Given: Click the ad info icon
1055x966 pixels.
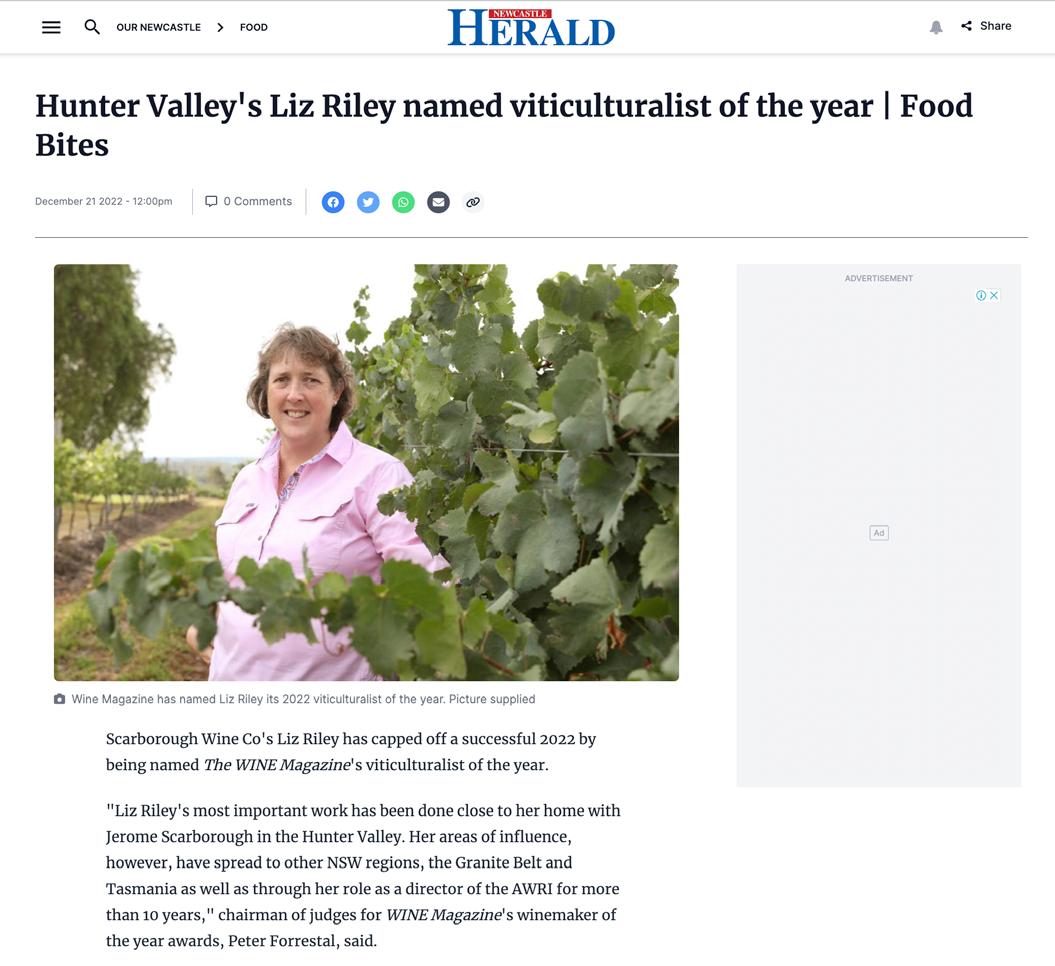Looking at the screenshot, I should click(981, 295).
